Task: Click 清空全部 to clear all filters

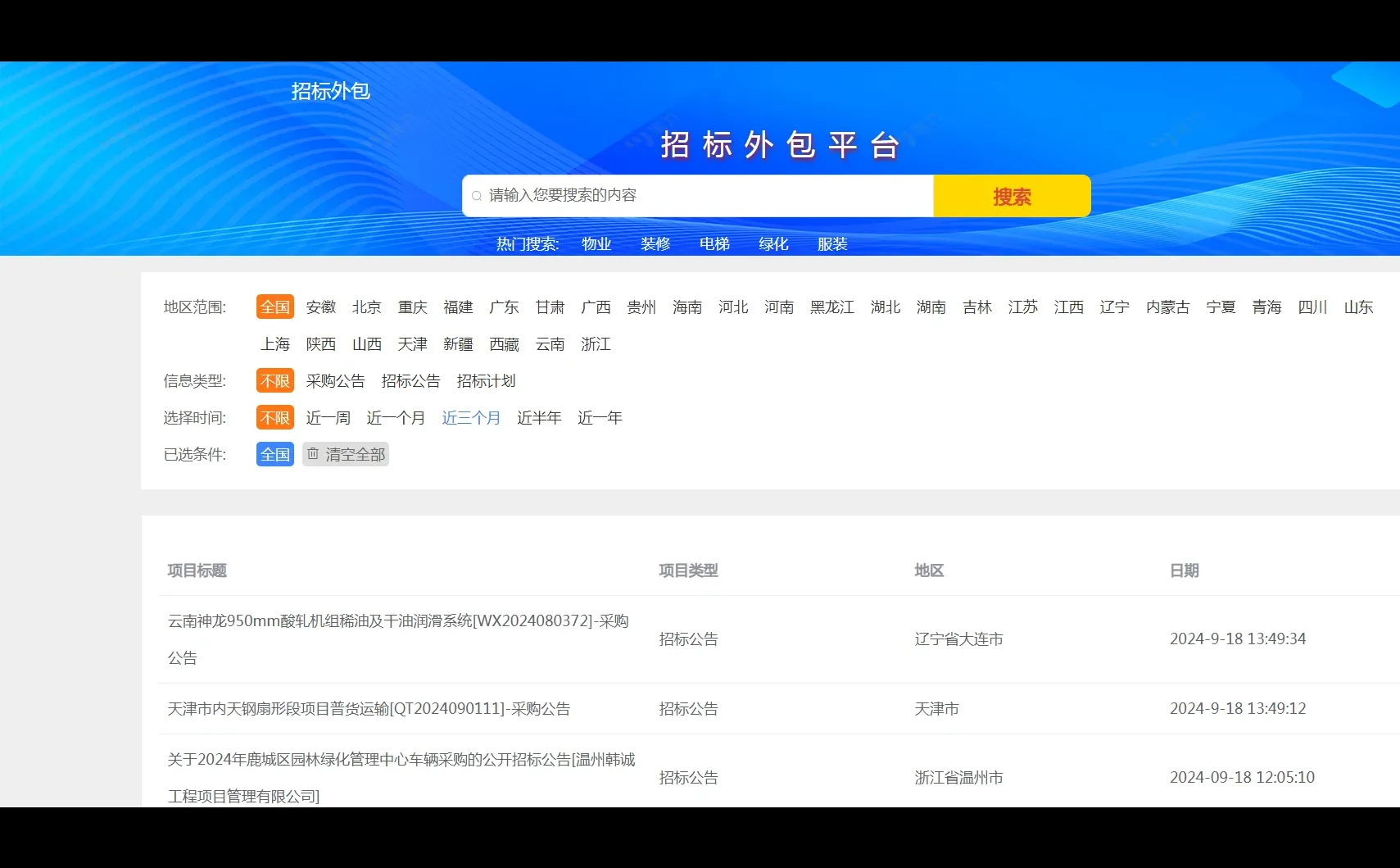Action: pyautogui.click(x=354, y=454)
